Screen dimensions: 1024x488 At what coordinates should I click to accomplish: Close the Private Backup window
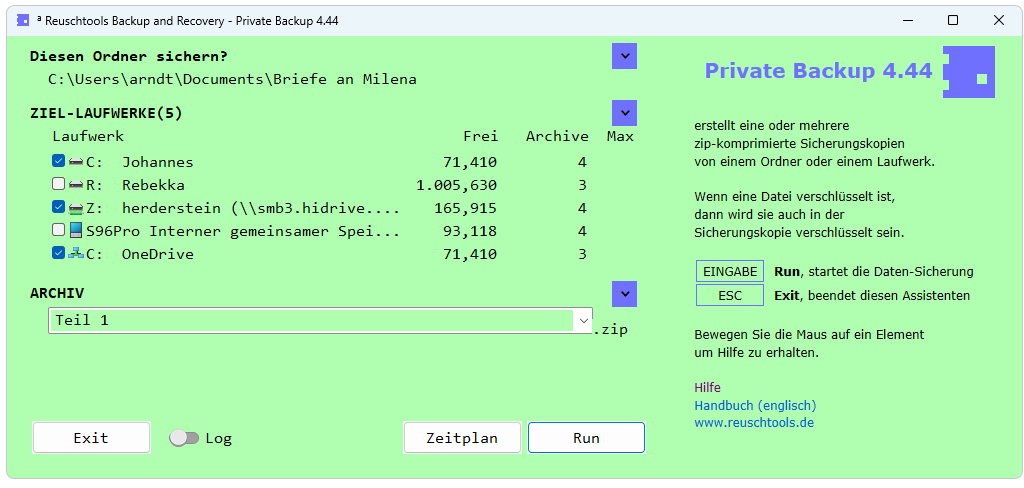click(999, 20)
